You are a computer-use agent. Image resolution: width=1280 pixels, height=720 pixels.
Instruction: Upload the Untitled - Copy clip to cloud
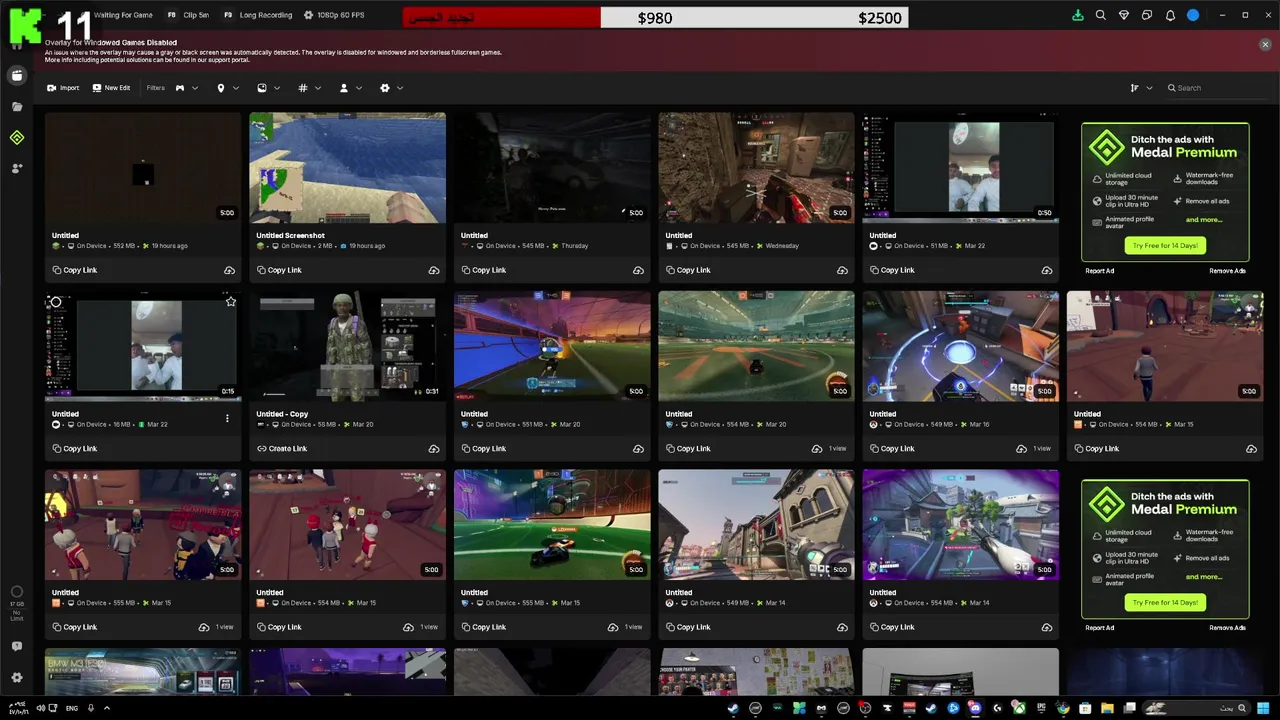pyautogui.click(x=434, y=449)
